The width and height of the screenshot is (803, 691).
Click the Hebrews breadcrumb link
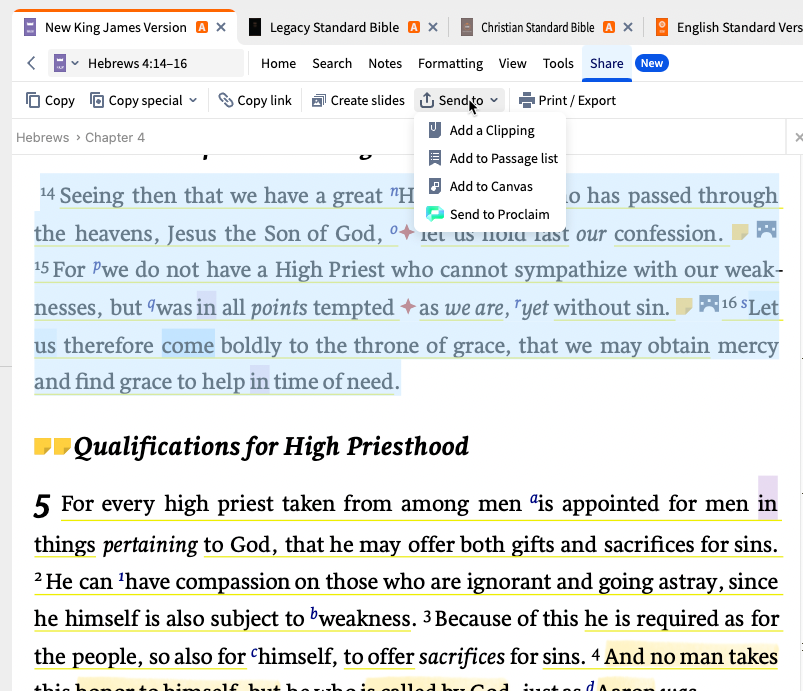tap(43, 137)
